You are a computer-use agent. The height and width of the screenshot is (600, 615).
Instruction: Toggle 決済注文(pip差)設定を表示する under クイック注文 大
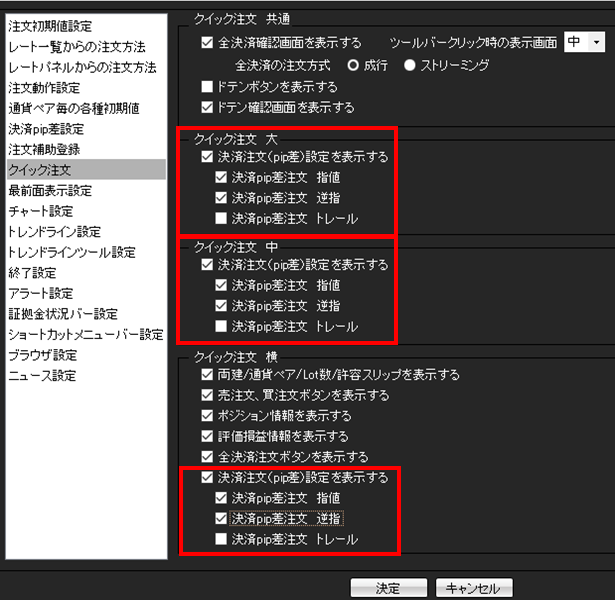click(x=207, y=156)
